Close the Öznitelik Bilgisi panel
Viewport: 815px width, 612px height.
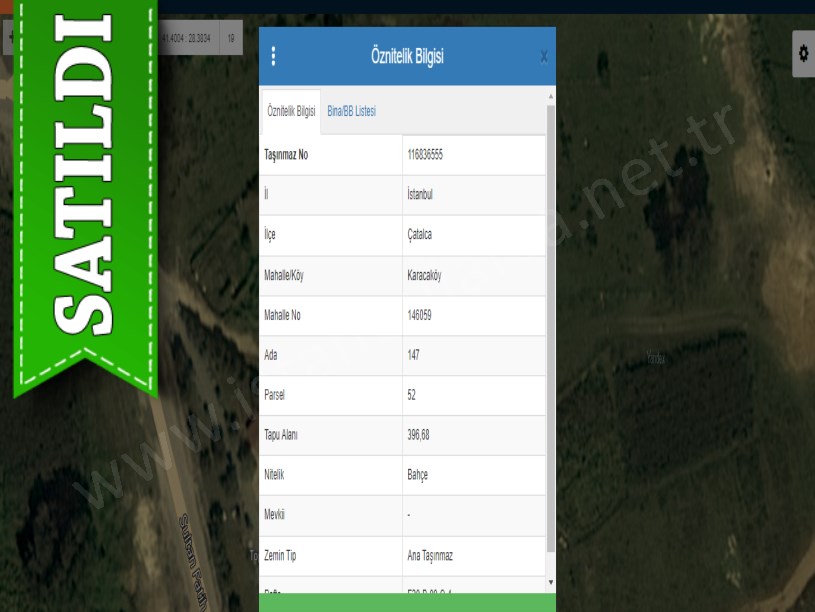[x=543, y=57]
